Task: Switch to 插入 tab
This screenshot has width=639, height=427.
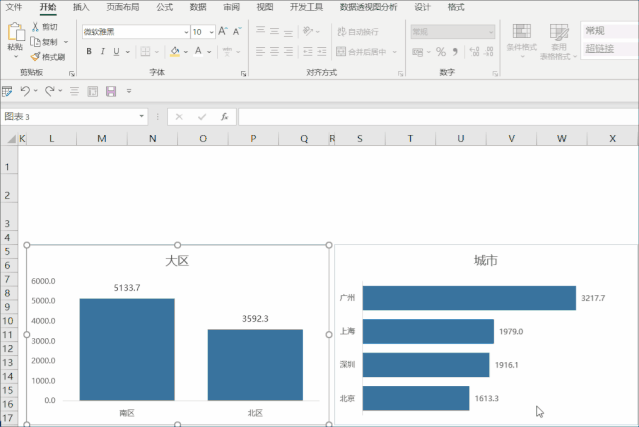Action: click(x=81, y=7)
